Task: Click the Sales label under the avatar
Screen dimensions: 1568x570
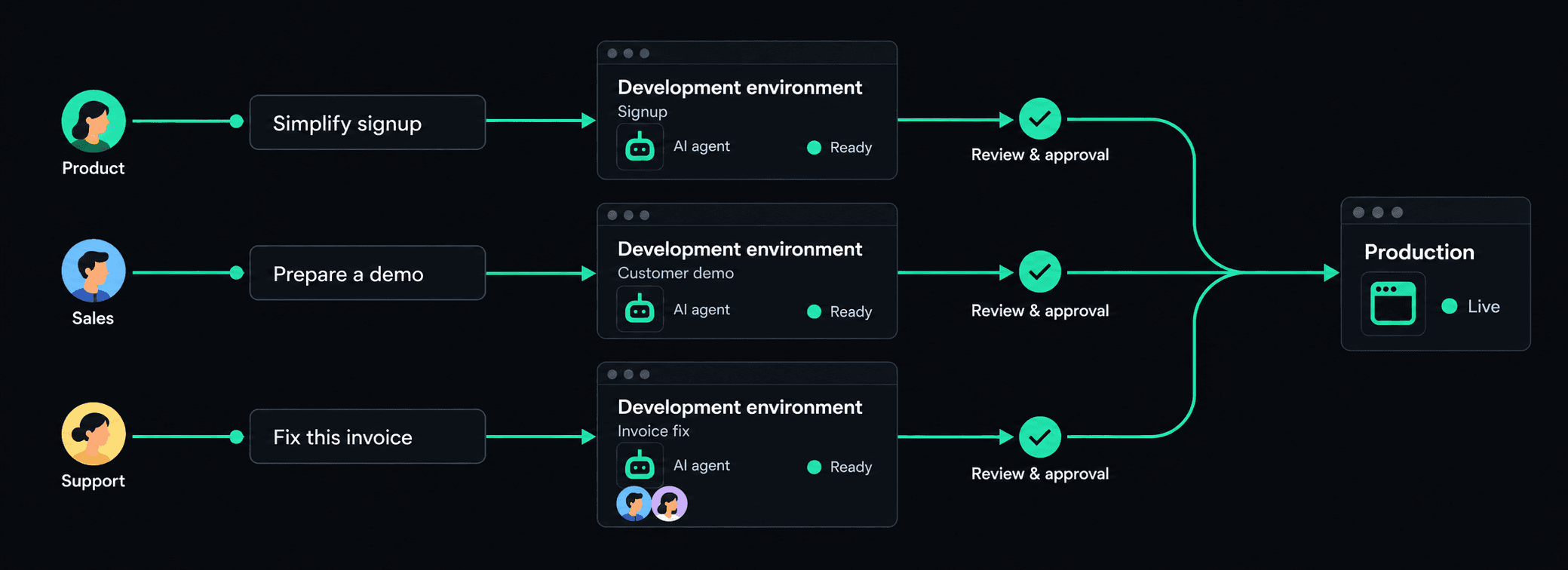Action: click(x=93, y=318)
